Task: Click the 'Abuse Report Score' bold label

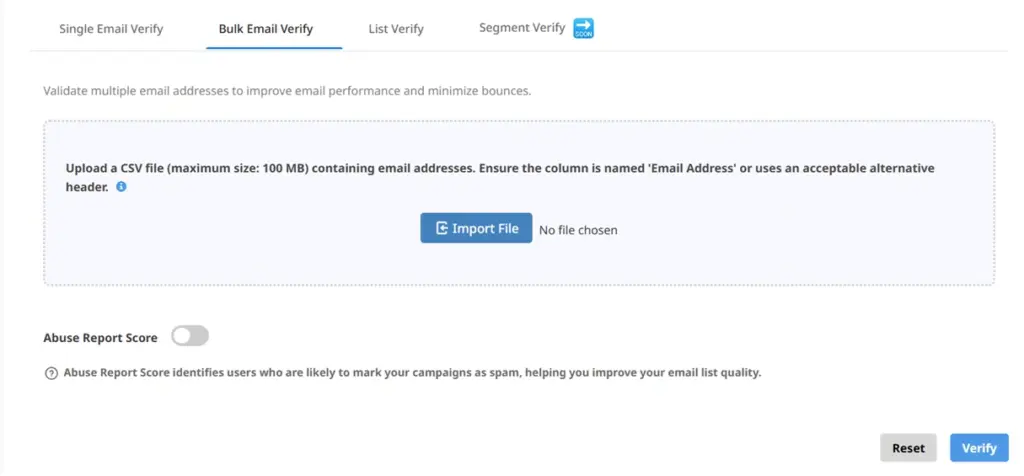Action: pos(101,338)
